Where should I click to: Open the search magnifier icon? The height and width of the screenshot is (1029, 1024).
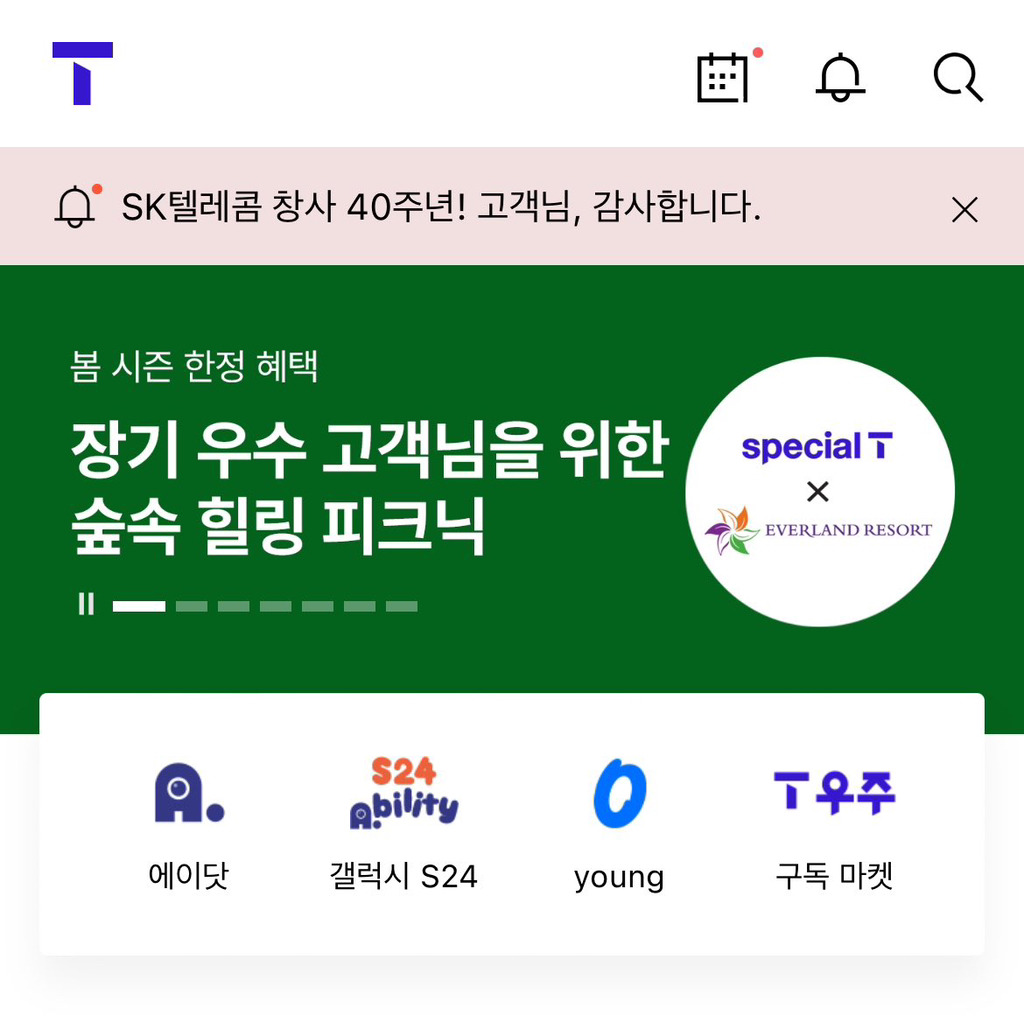click(x=958, y=77)
